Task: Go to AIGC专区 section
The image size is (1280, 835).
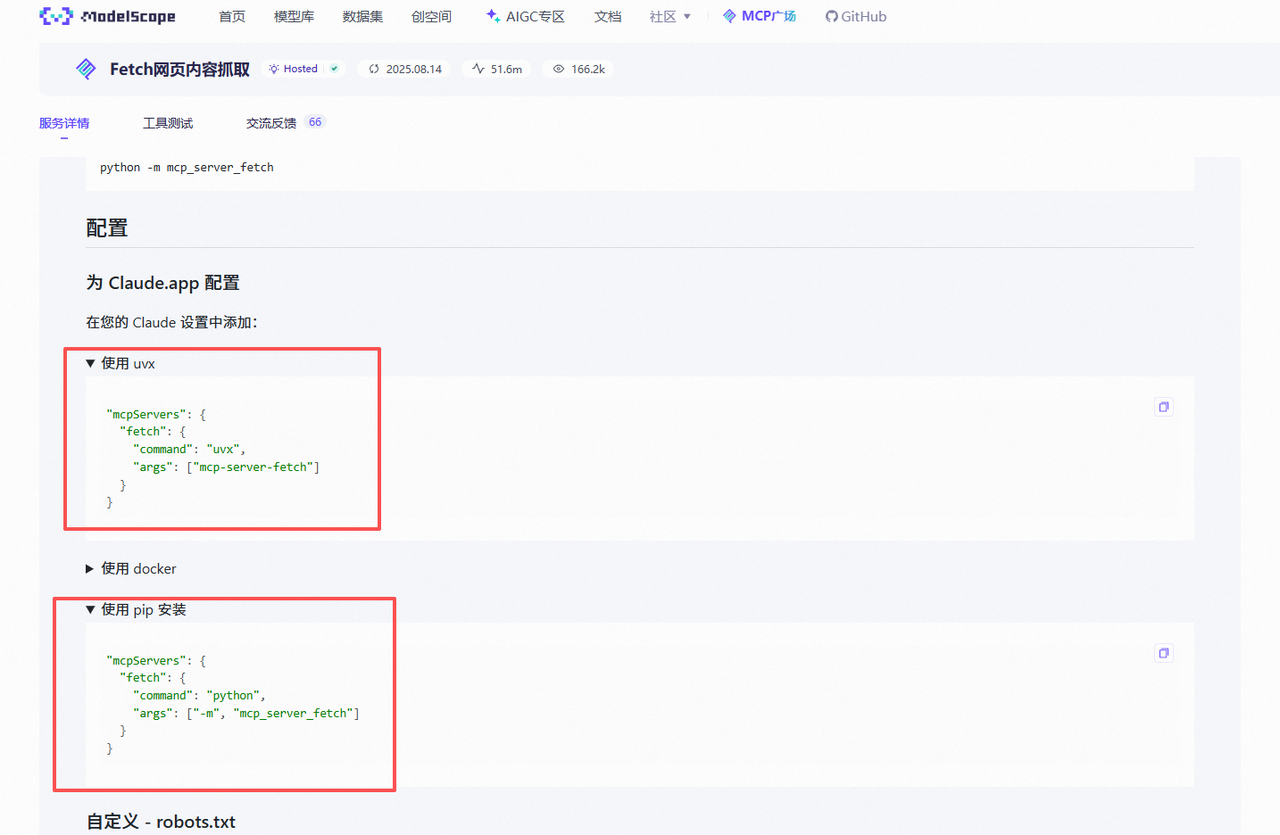Action: coord(525,16)
